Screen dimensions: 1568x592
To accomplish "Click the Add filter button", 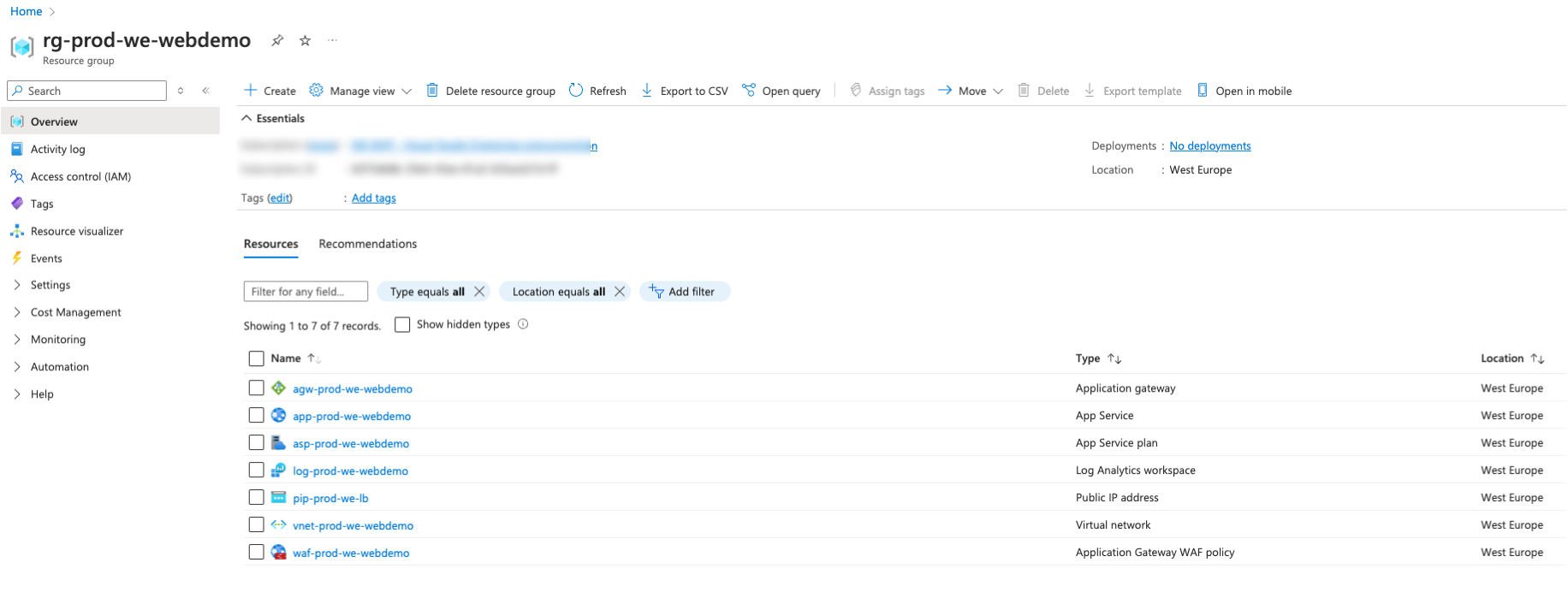I will coord(684,292).
